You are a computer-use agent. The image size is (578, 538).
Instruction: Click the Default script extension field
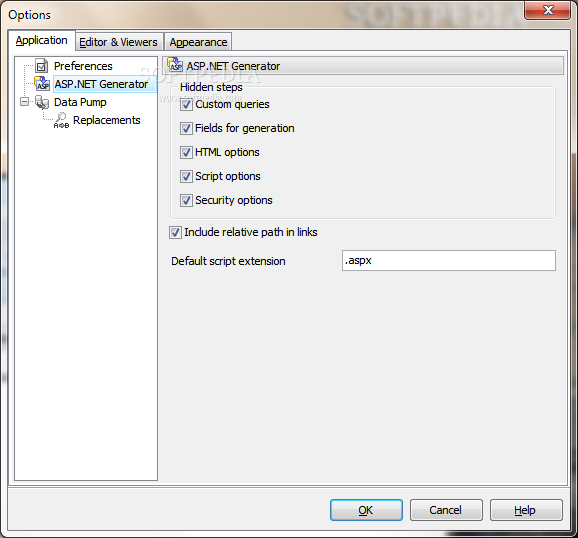(x=449, y=261)
